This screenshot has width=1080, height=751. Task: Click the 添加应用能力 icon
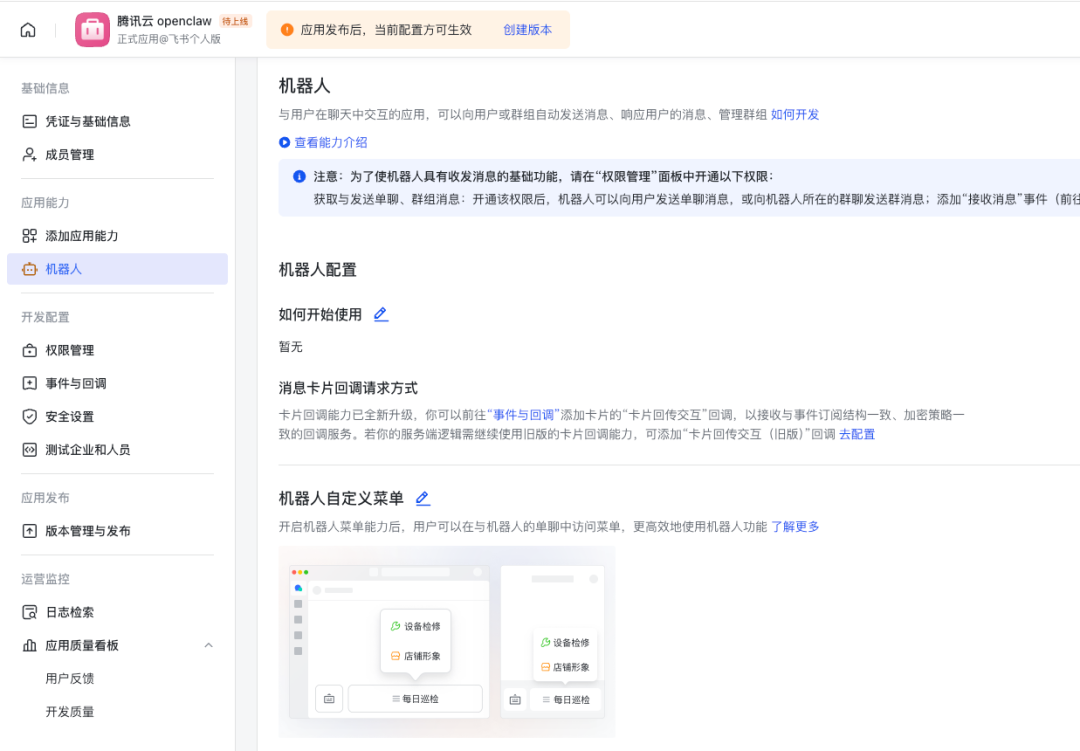(x=33, y=235)
